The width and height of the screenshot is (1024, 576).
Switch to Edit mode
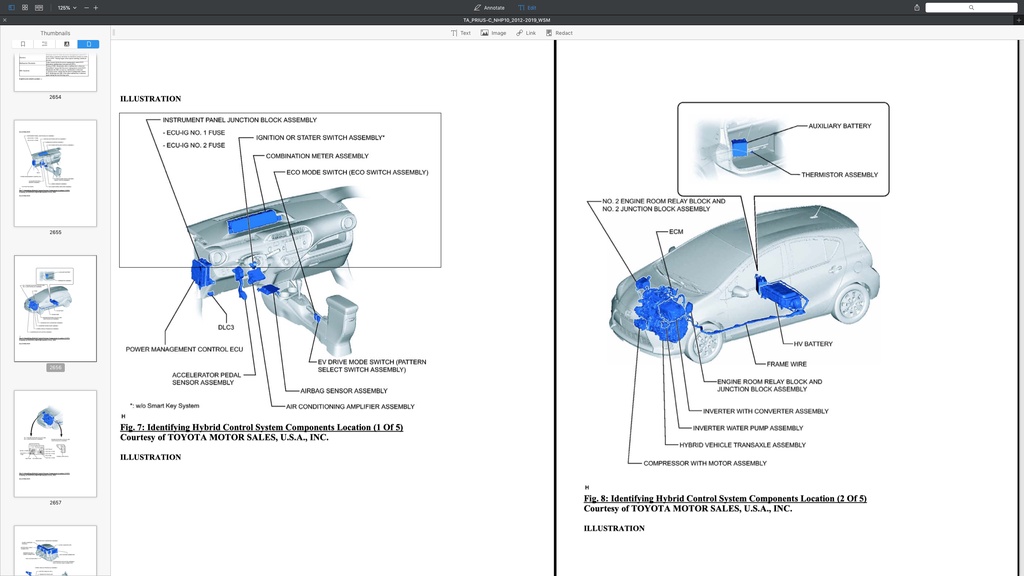click(527, 8)
